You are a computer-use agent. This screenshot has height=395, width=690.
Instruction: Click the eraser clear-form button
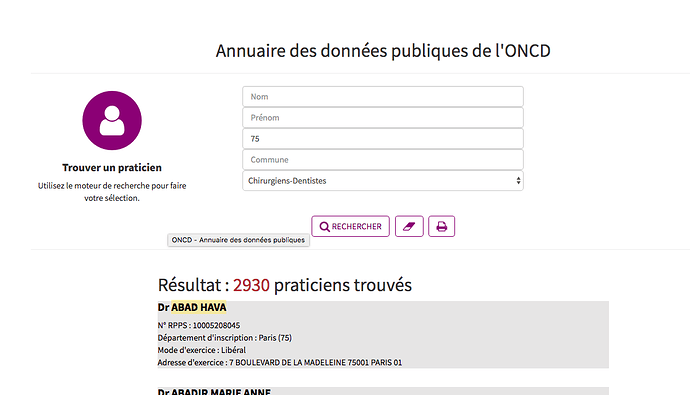[409, 226]
